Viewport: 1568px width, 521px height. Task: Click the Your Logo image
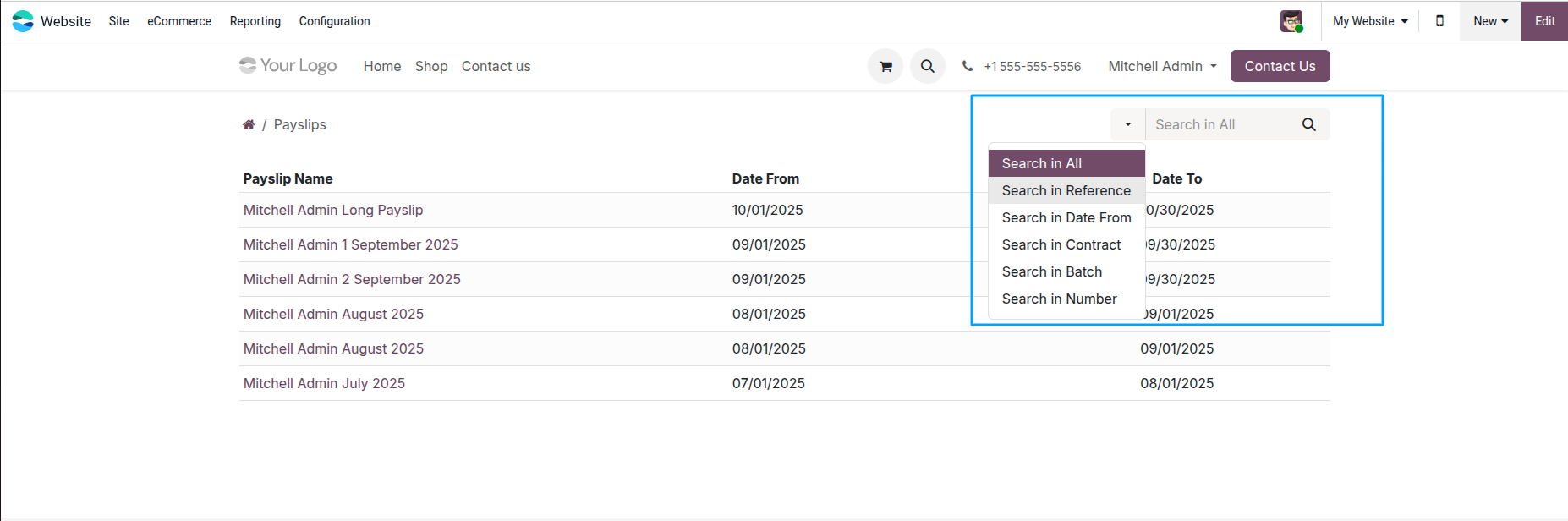point(288,65)
